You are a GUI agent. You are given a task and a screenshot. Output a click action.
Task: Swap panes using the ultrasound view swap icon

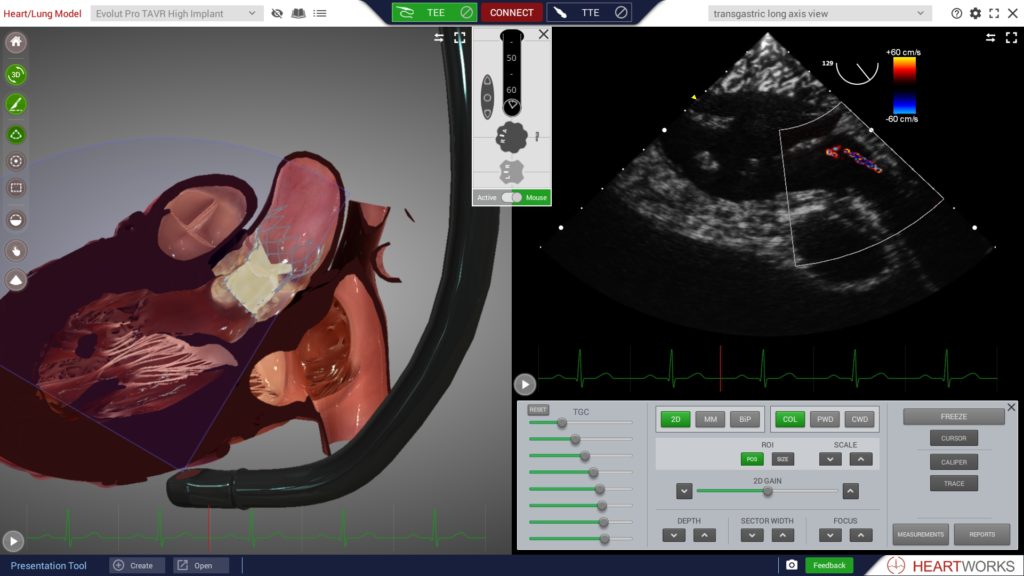click(x=991, y=38)
